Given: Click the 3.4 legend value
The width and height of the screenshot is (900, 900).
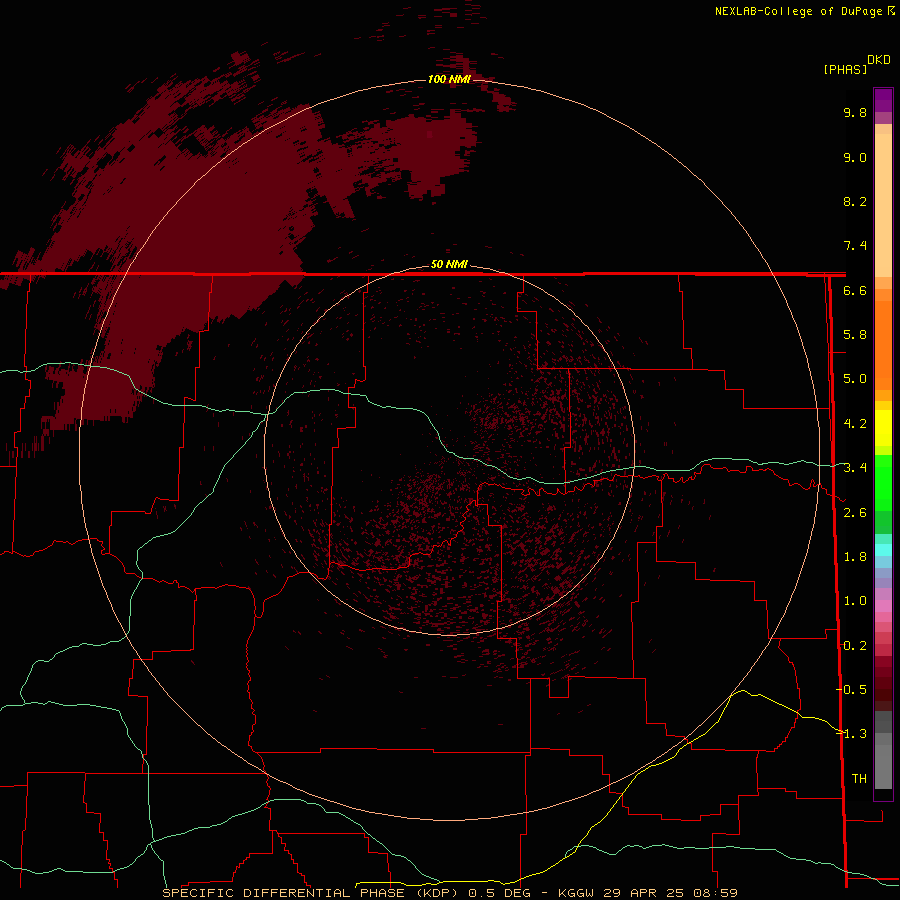Looking at the screenshot, I should pyautogui.click(x=855, y=468).
